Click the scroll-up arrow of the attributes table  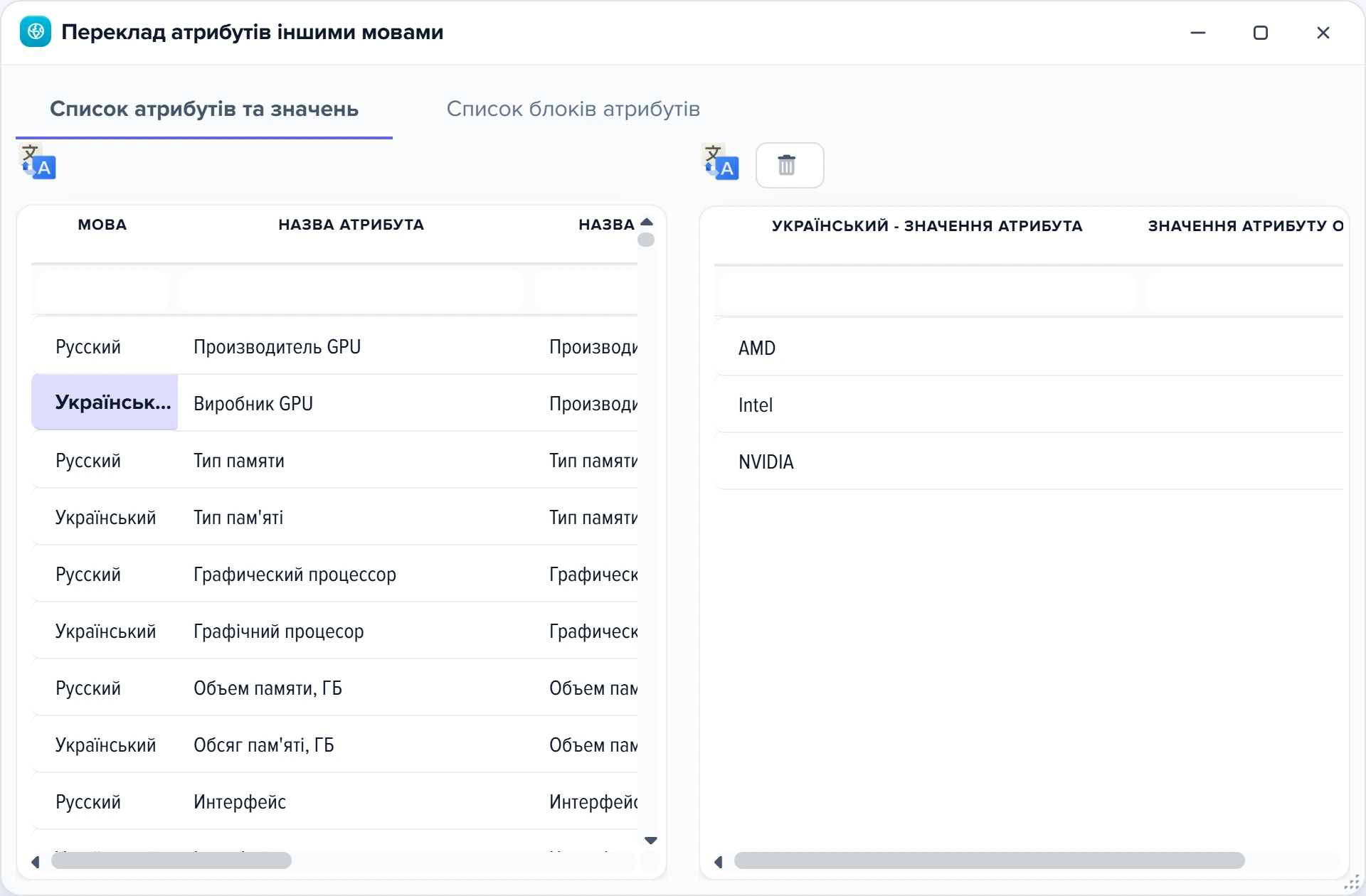coord(647,222)
